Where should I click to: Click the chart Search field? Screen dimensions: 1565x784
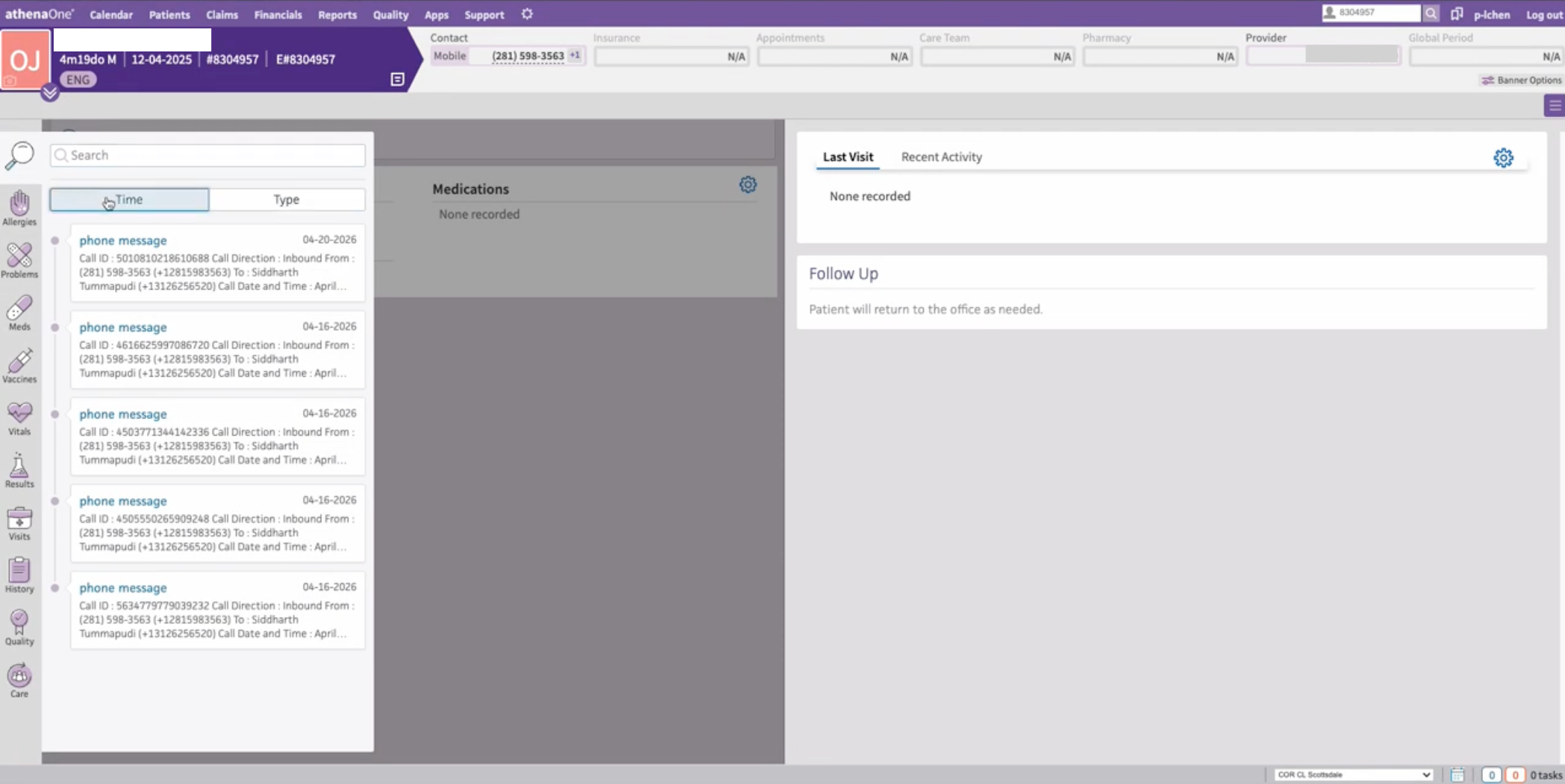207,155
